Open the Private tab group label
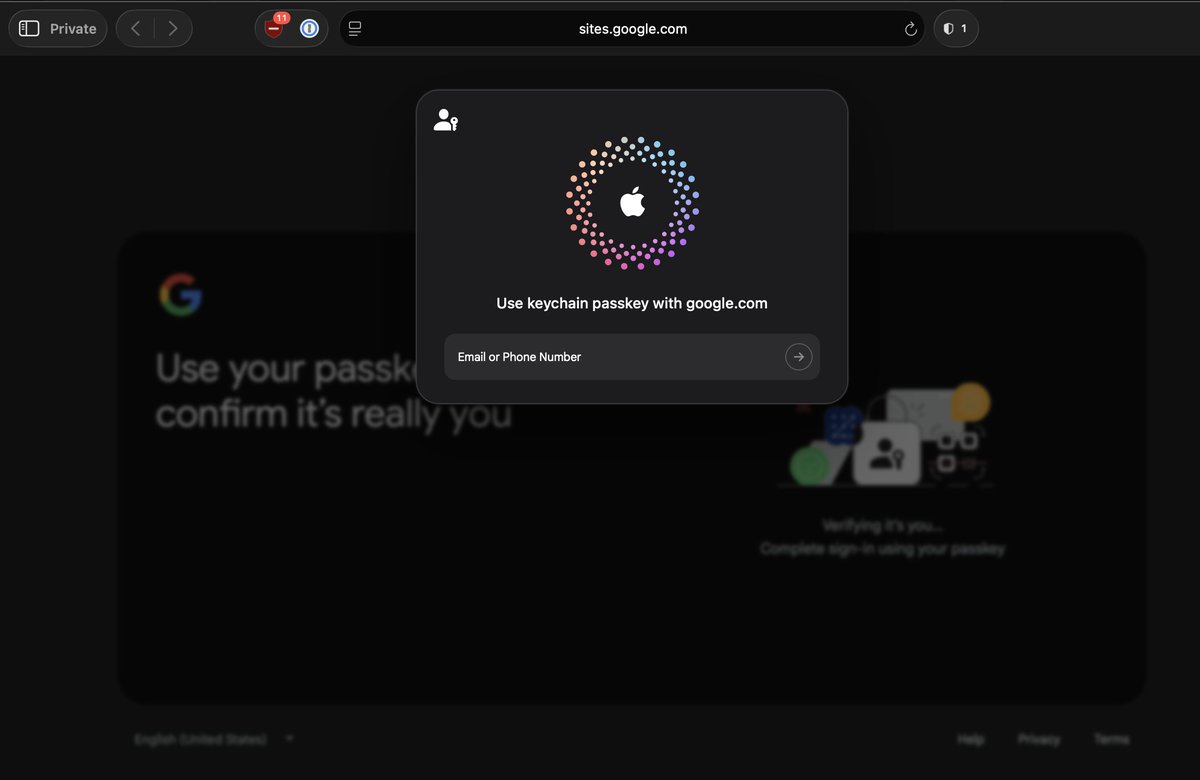The image size is (1200, 780). pyautogui.click(x=73, y=29)
